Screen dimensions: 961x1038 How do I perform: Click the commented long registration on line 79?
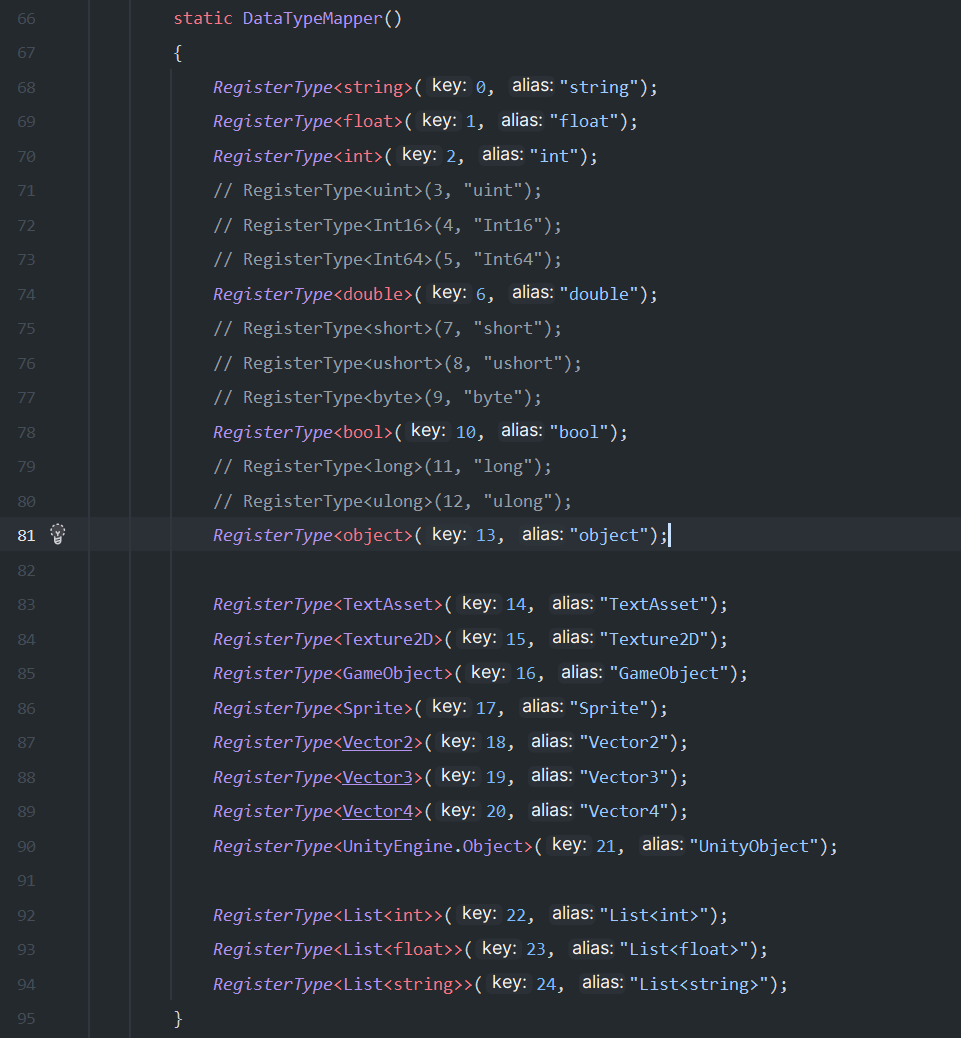click(382, 467)
